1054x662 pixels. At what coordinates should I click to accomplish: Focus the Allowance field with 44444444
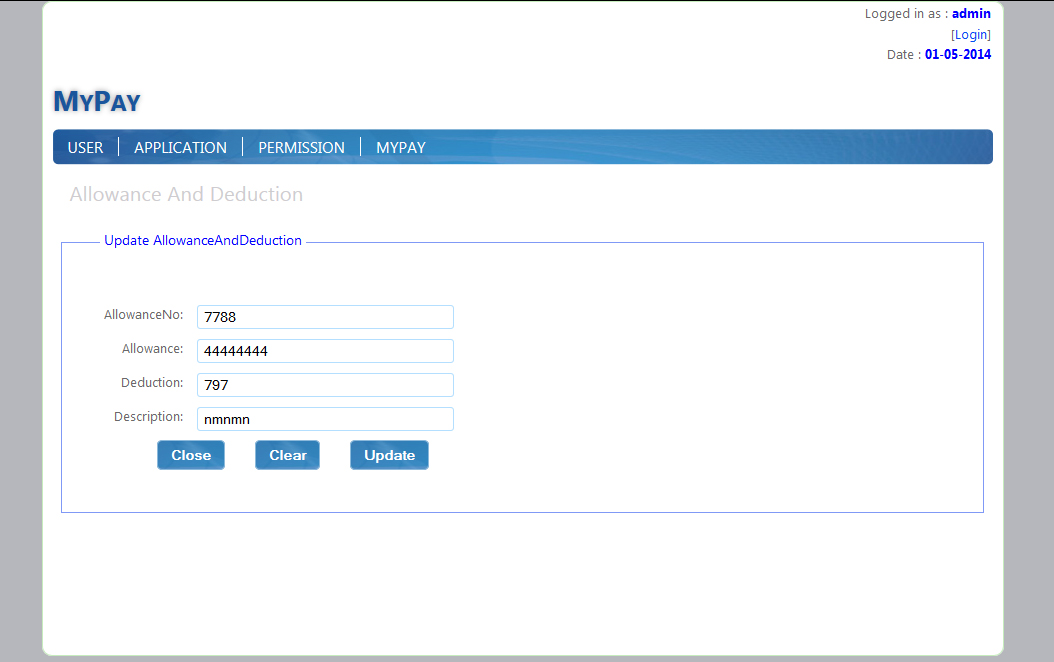[325, 351]
